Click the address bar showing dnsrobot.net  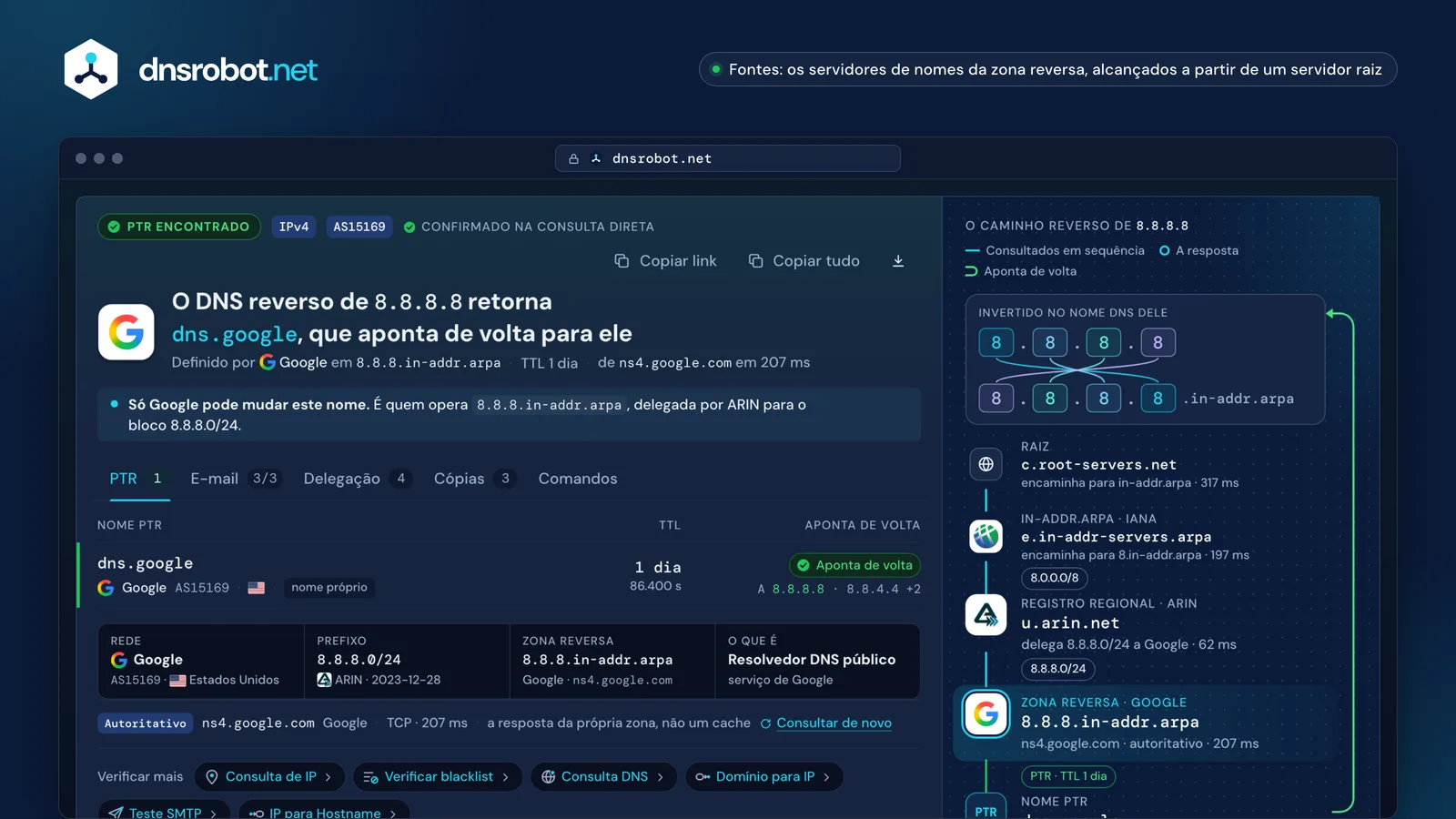[x=728, y=158]
